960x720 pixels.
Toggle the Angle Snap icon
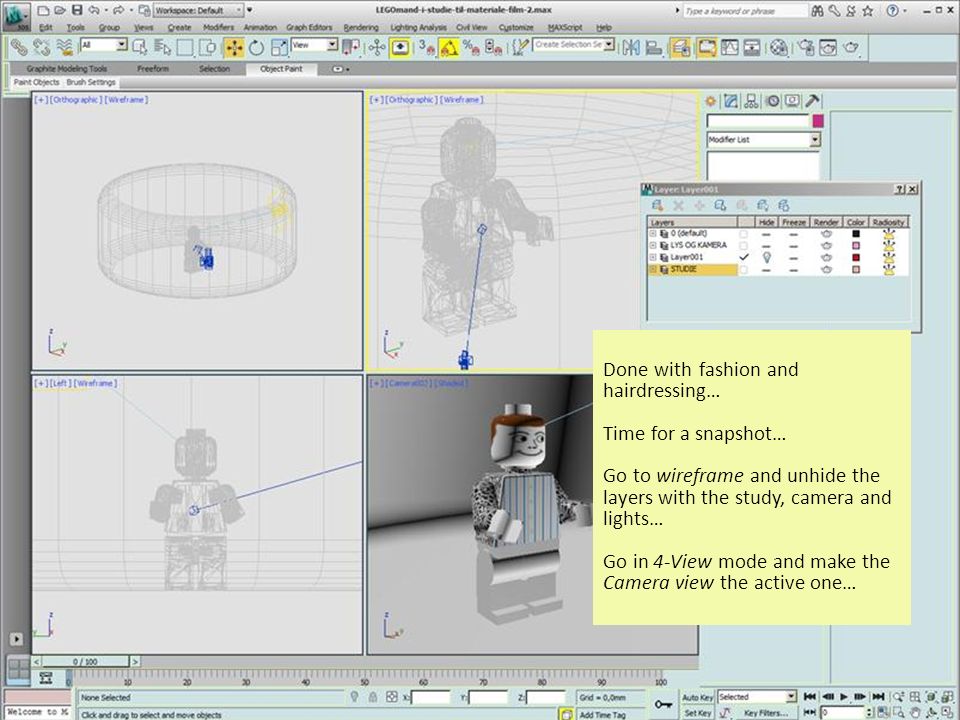[x=449, y=48]
